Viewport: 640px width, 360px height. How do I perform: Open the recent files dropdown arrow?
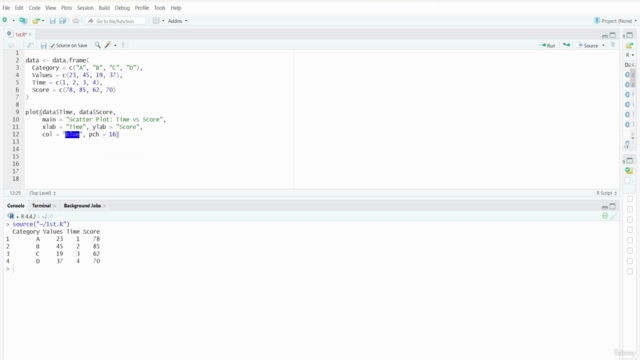pyautogui.click(x=43, y=21)
